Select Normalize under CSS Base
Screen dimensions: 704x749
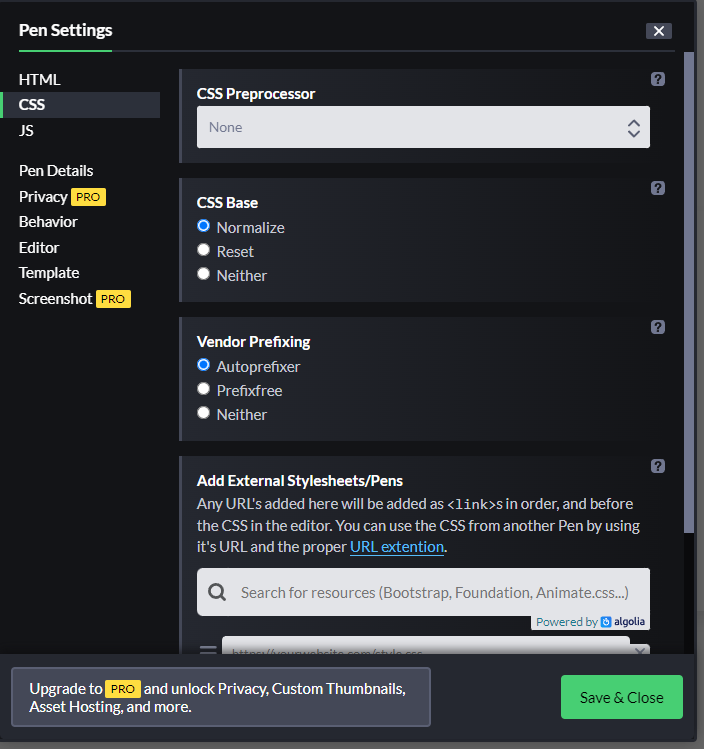[203, 226]
